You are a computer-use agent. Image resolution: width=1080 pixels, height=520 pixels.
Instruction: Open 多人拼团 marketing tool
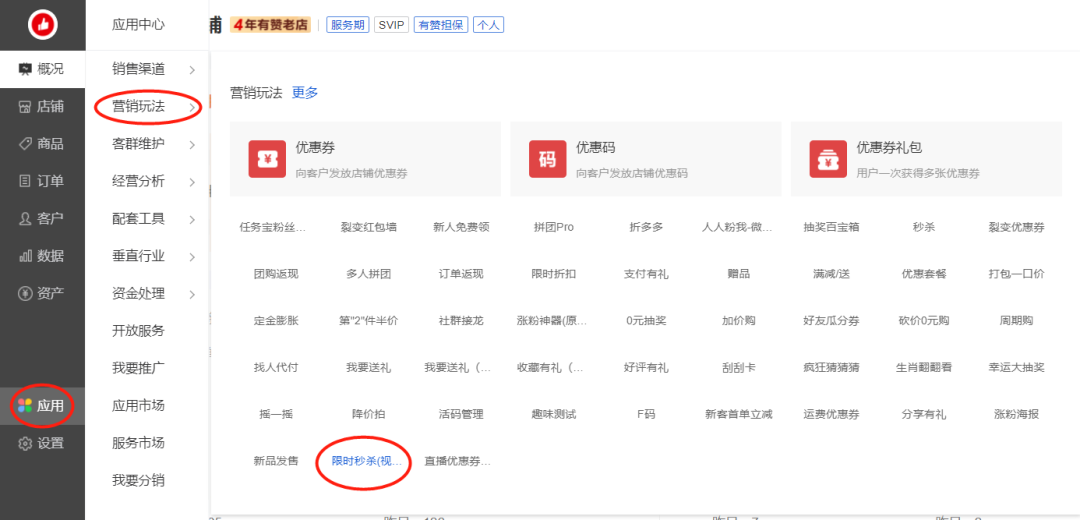[x=368, y=274]
